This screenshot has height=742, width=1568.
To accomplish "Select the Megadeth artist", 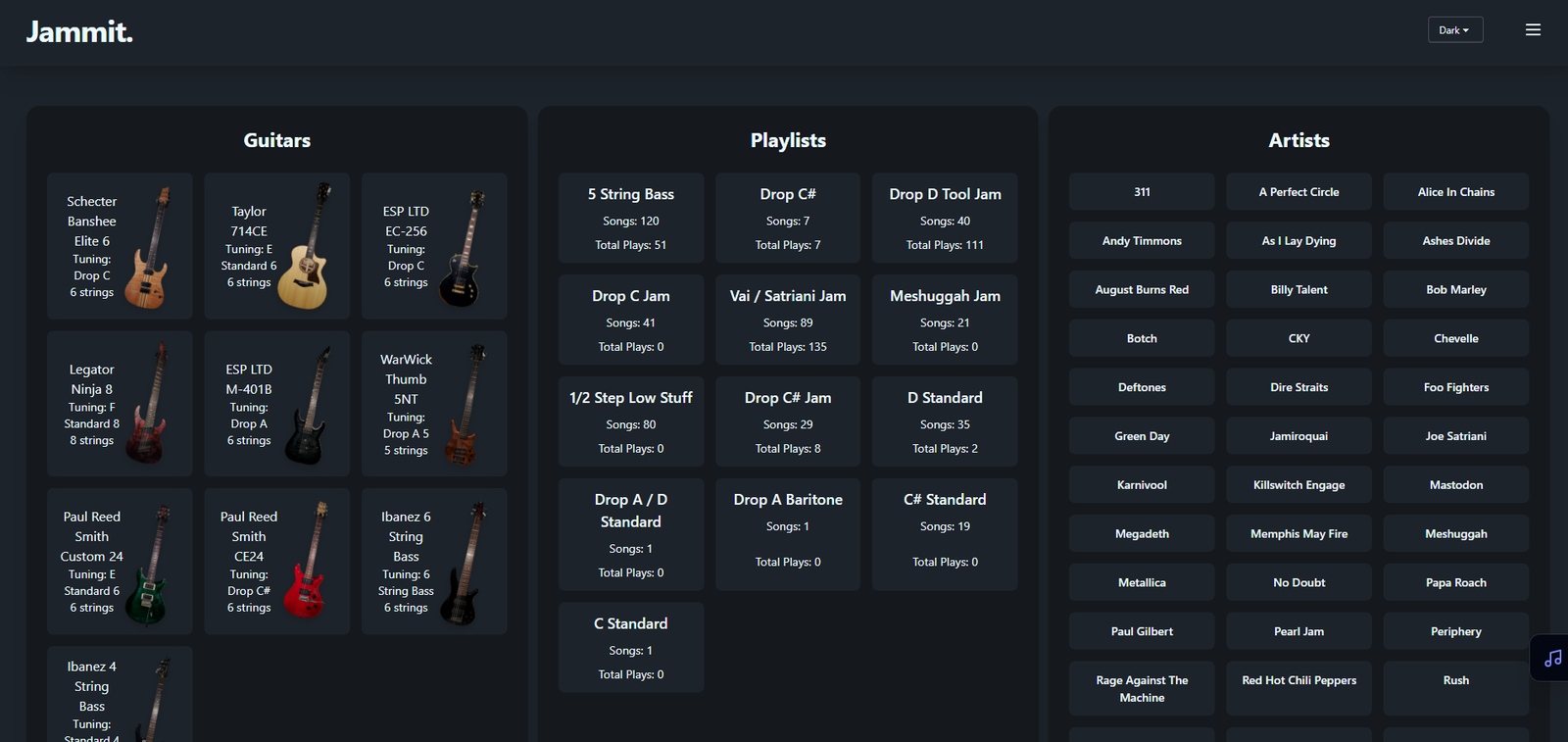I will [x=1142, y=534].
